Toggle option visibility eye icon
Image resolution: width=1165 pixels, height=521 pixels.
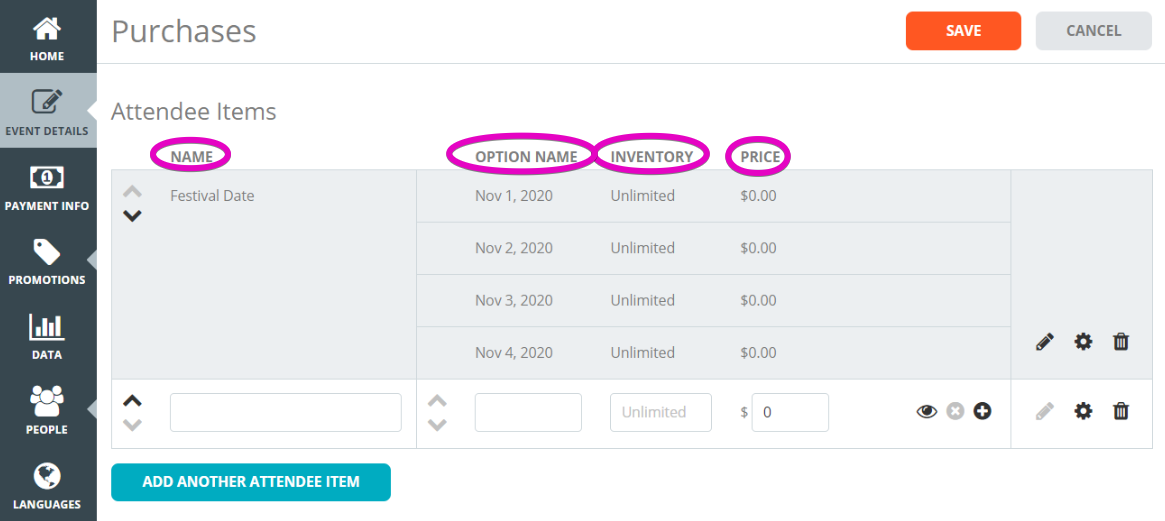(x=927, y=411)
